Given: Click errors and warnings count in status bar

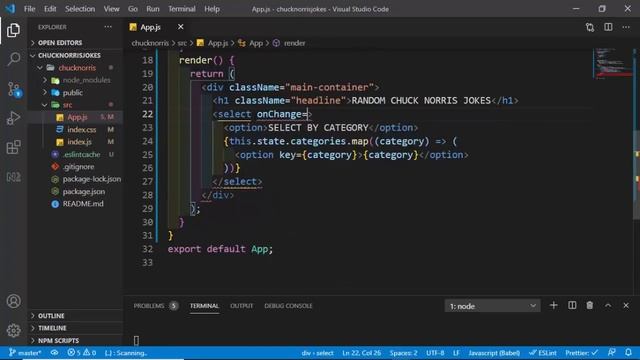Looking at the screenshot, I should tap(82, 353).
